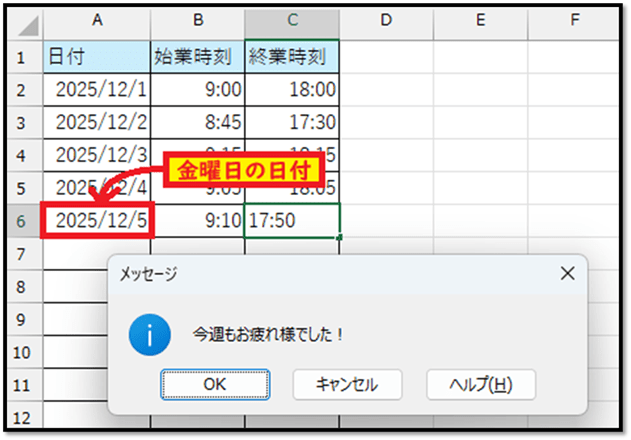Viewport: 631px width, 440px height.
Task: Click the 終業時刻 header cell
Action: click(292, 56)
